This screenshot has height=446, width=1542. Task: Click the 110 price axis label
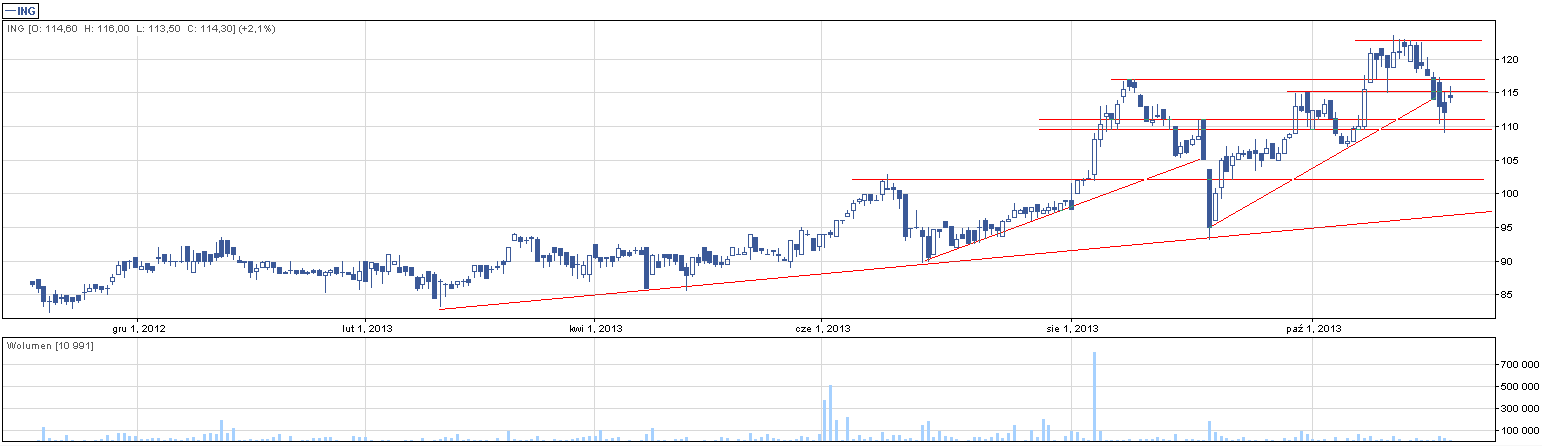(x=1511, y=127)
